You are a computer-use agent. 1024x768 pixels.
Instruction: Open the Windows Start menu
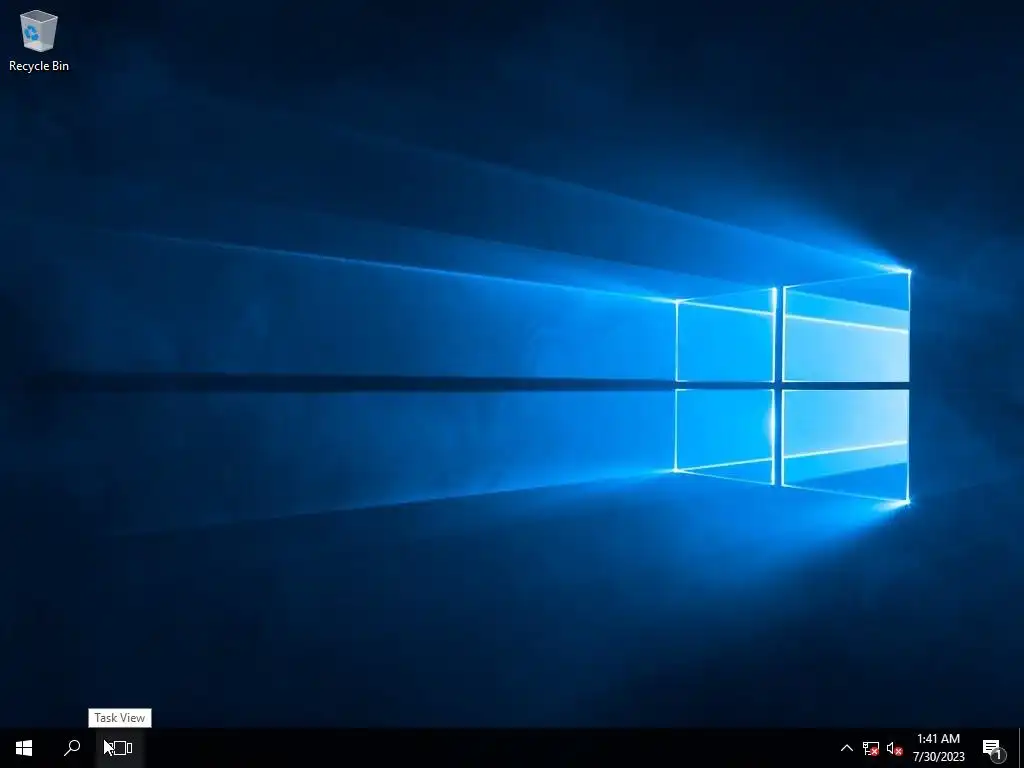pos(24,748)
